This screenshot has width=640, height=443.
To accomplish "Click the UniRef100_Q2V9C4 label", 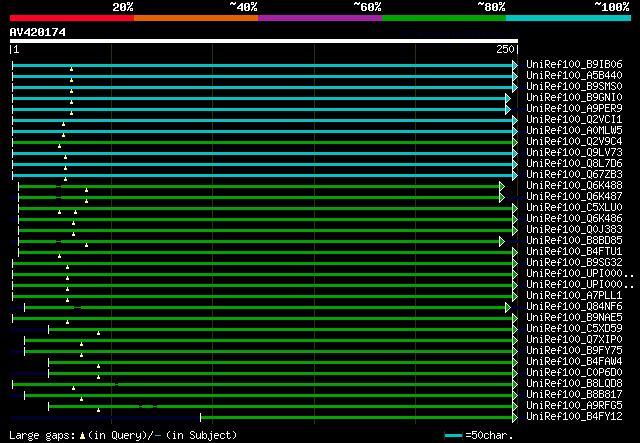I will tap(574, 141).
